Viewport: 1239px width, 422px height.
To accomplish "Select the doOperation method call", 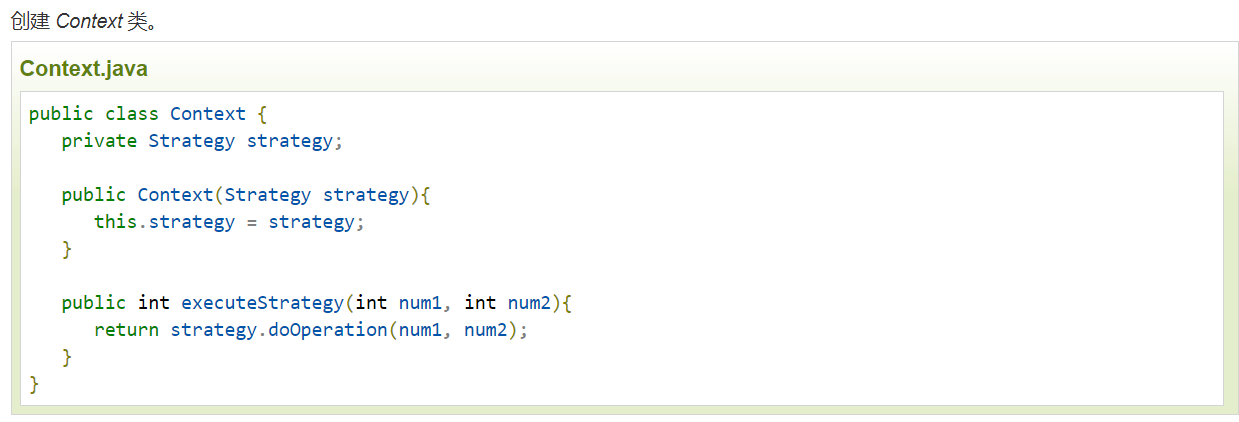I will (x=327, y=330).
